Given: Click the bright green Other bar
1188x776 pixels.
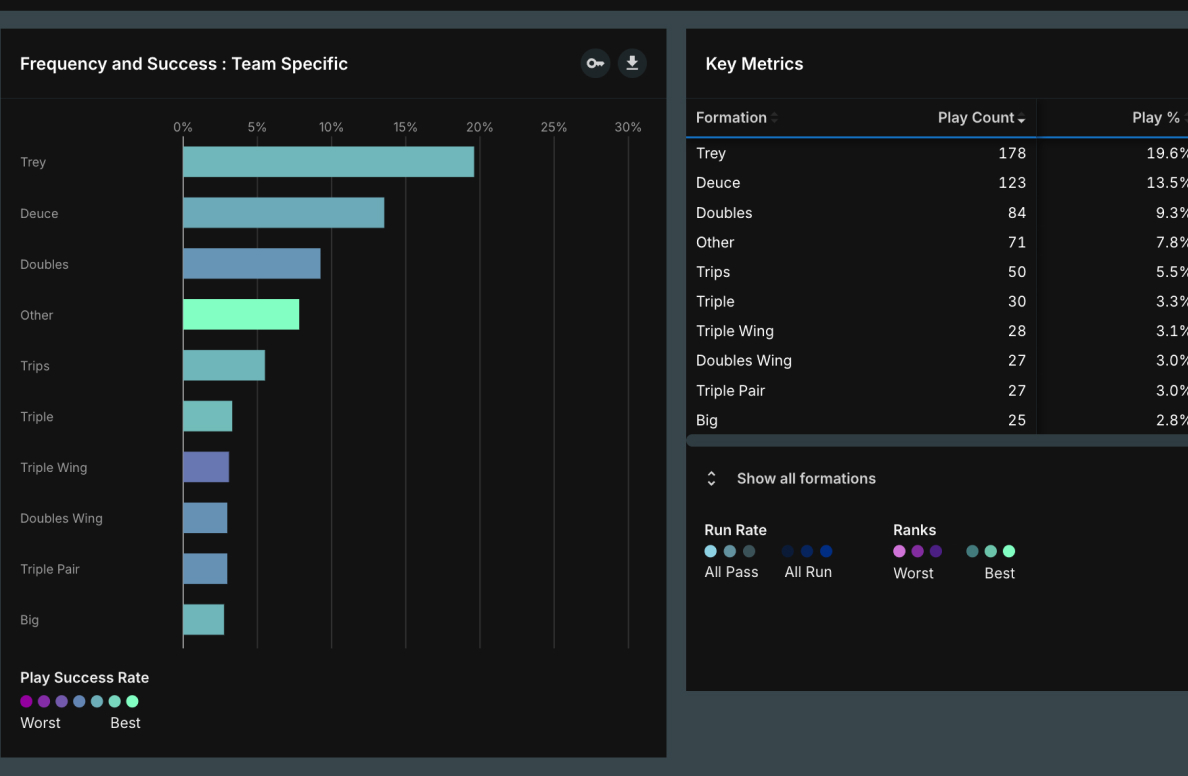Looking at the screenshot, I should pyautogui.click(x=240, y=314).
